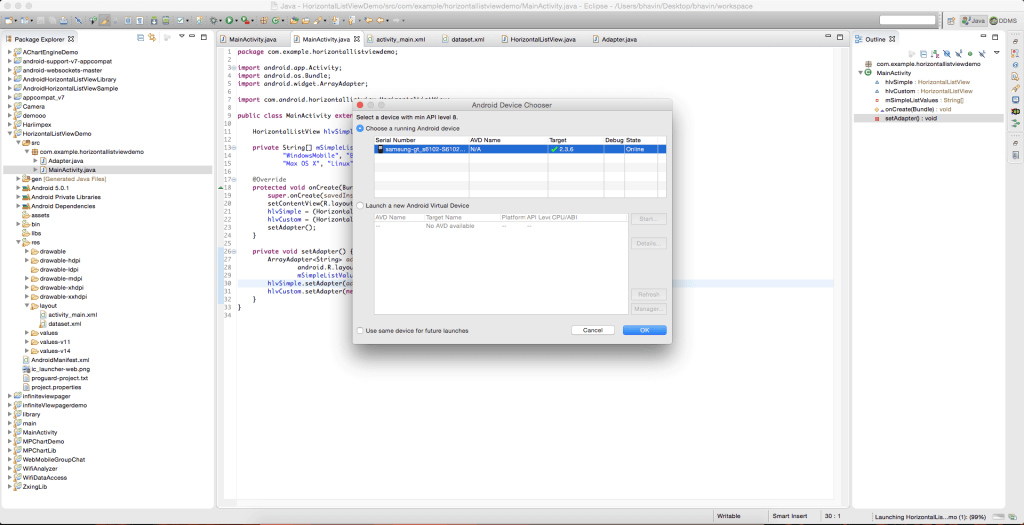Click the Search flashlight toolbar icon

coord(316,21)
